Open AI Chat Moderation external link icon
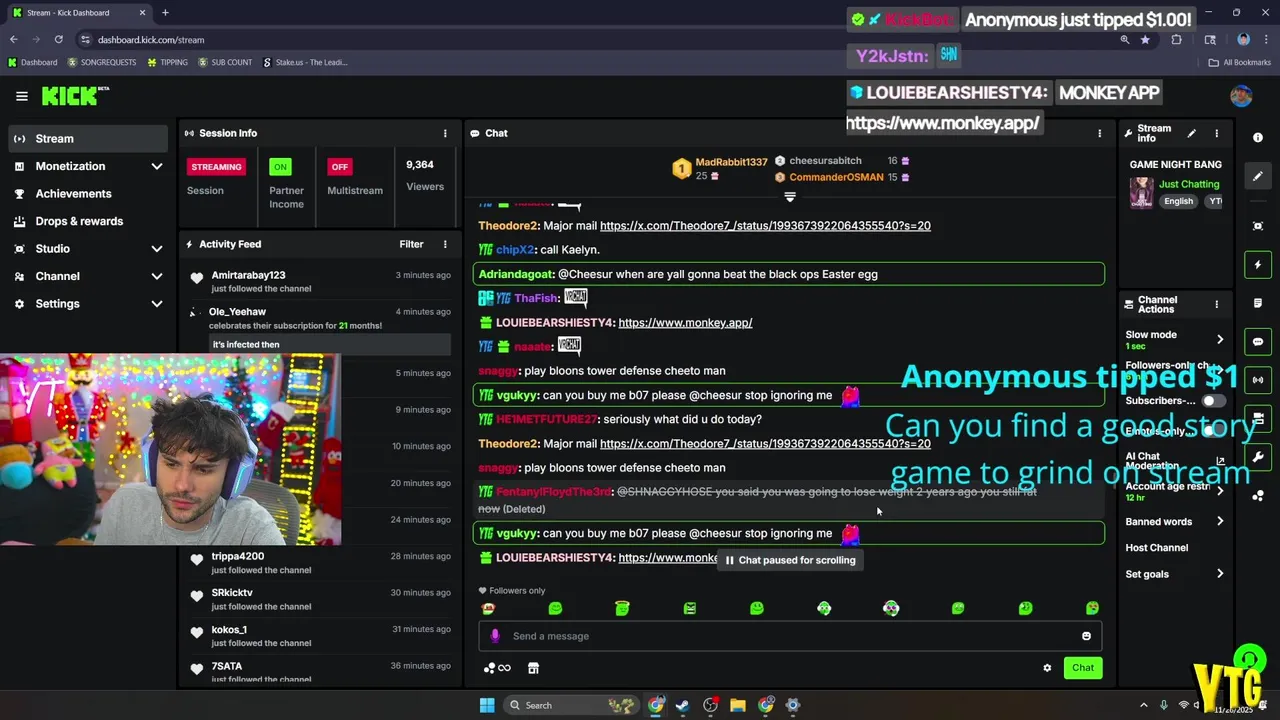The height and width of the screenshot is (720, 1280). click(x=1220, y=461)
